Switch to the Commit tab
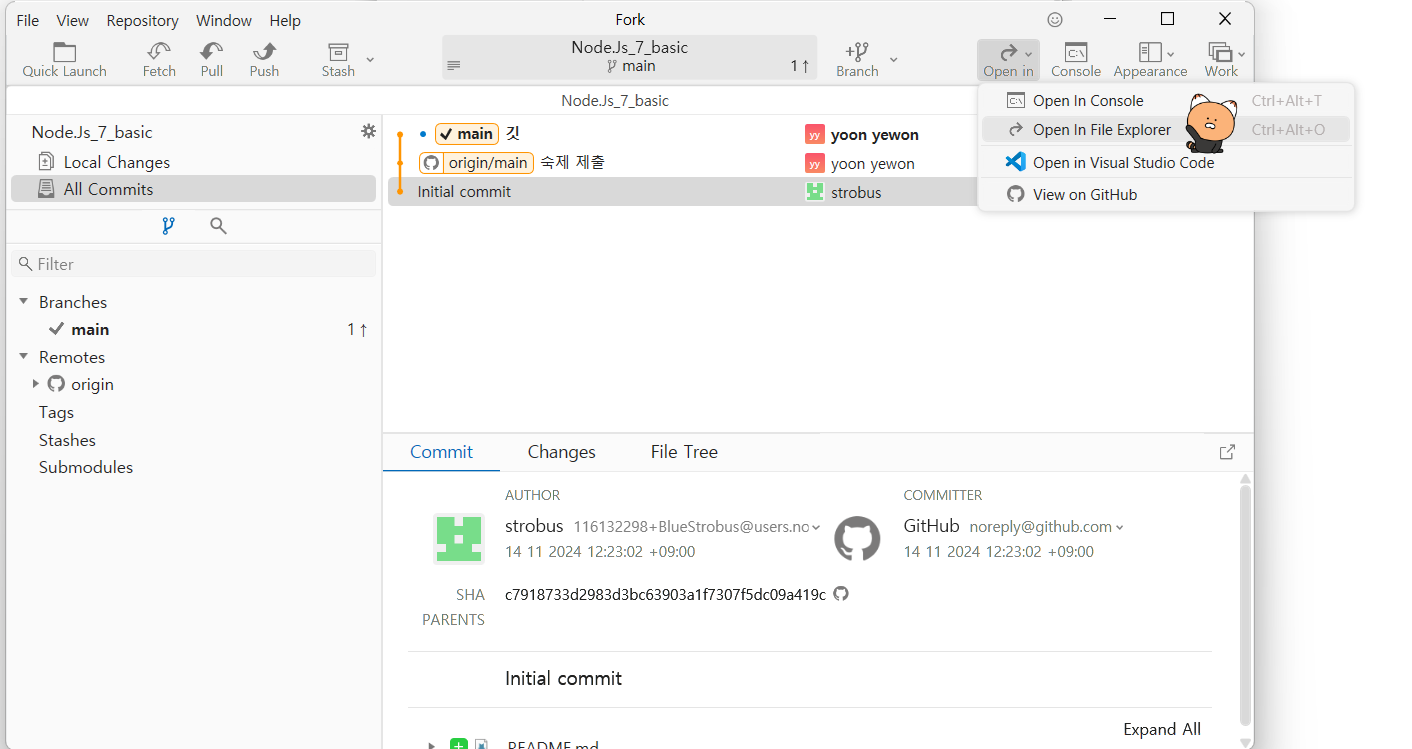The width and height of the screenshot is (1412, 749). pos(441,452)
